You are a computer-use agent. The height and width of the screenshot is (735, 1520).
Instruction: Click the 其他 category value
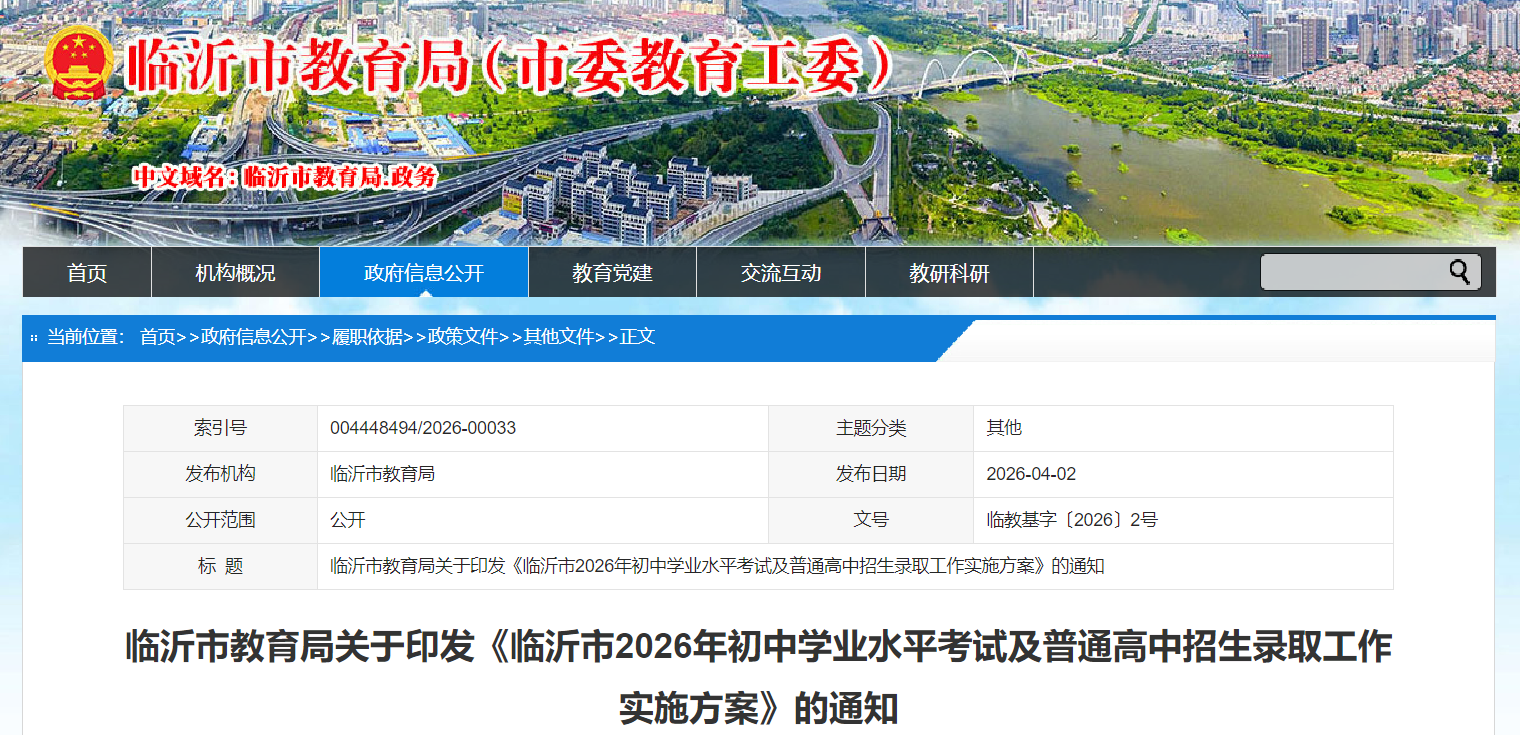(1004, 428)
